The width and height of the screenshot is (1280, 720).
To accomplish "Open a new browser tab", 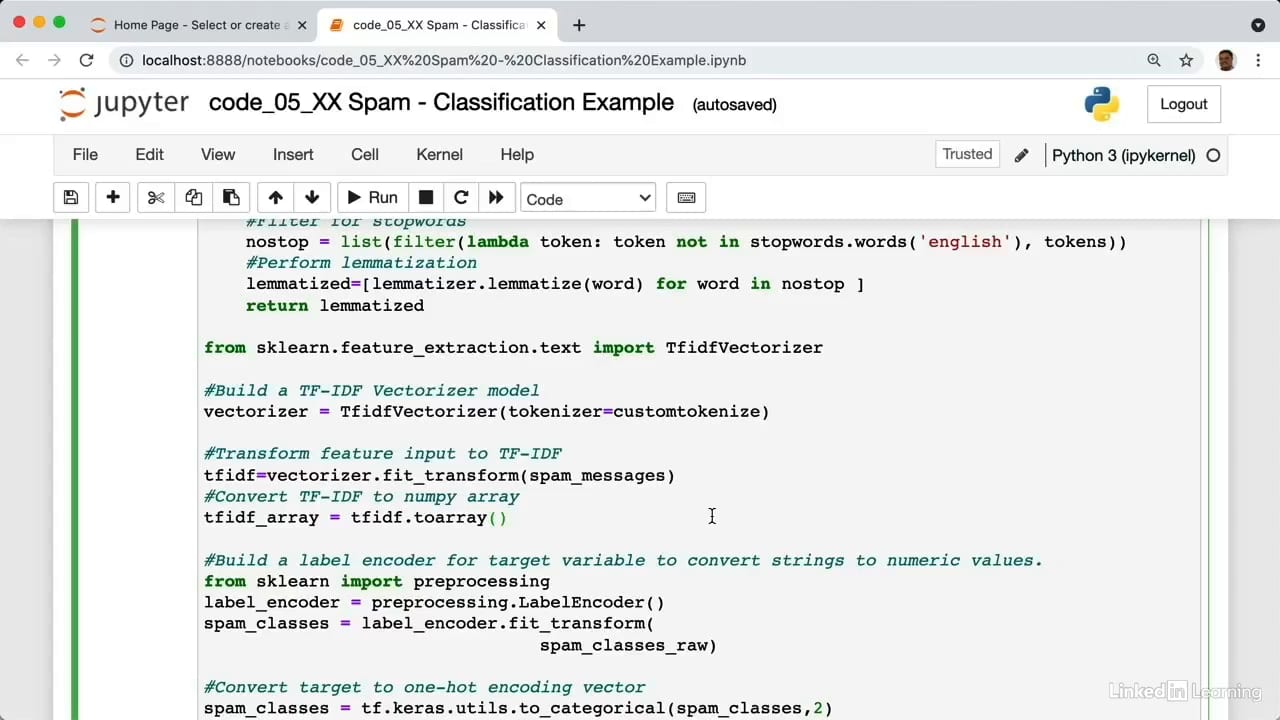I will click(x=579, y=25).
